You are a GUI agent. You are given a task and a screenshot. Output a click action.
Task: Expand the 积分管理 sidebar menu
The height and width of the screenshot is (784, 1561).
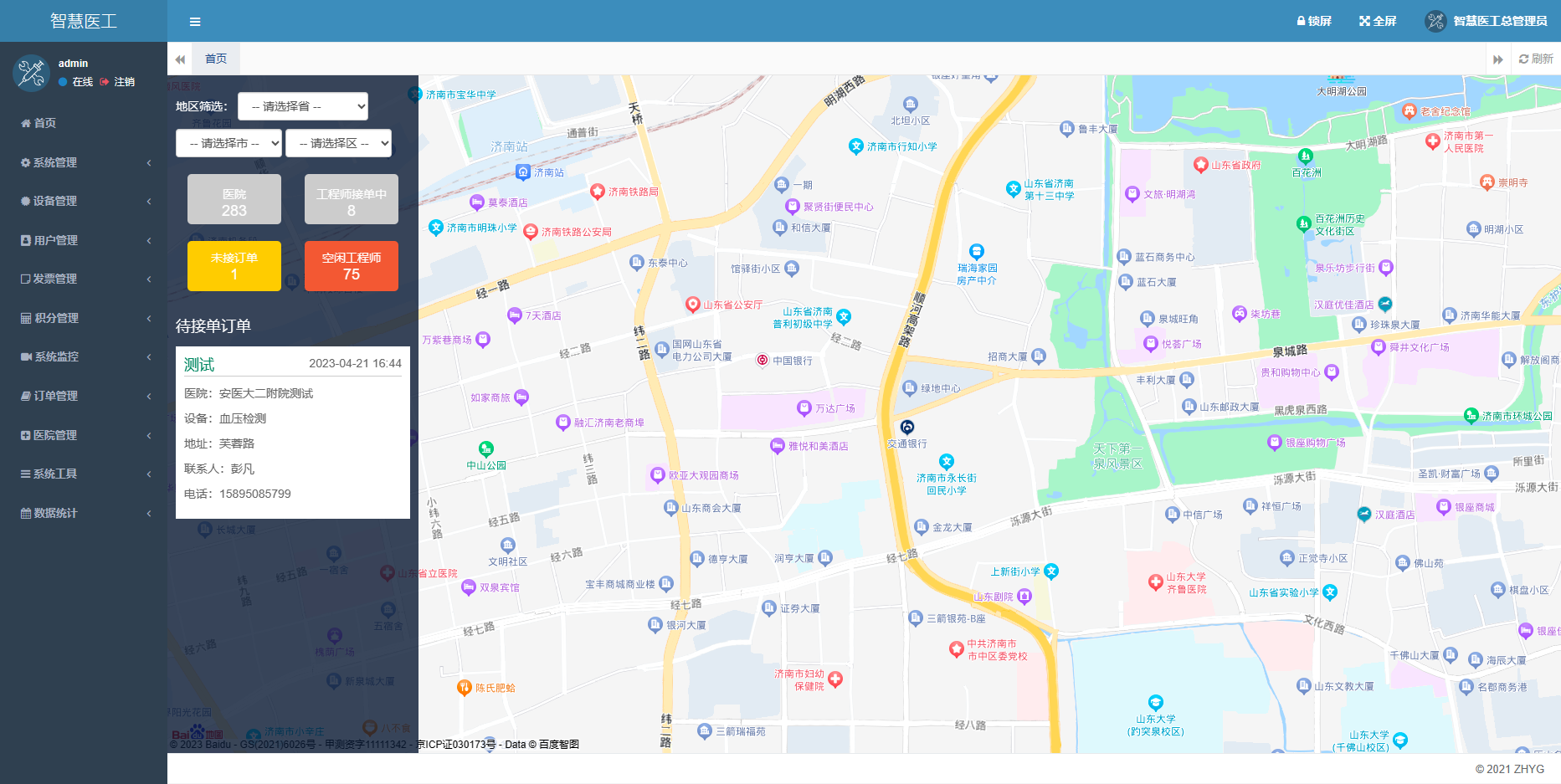pyautogui.click(x=84, y=318)
